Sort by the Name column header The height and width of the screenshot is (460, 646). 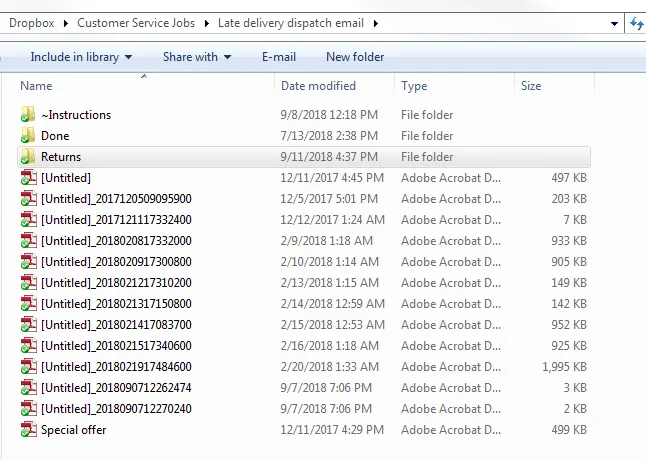[36, 86]
